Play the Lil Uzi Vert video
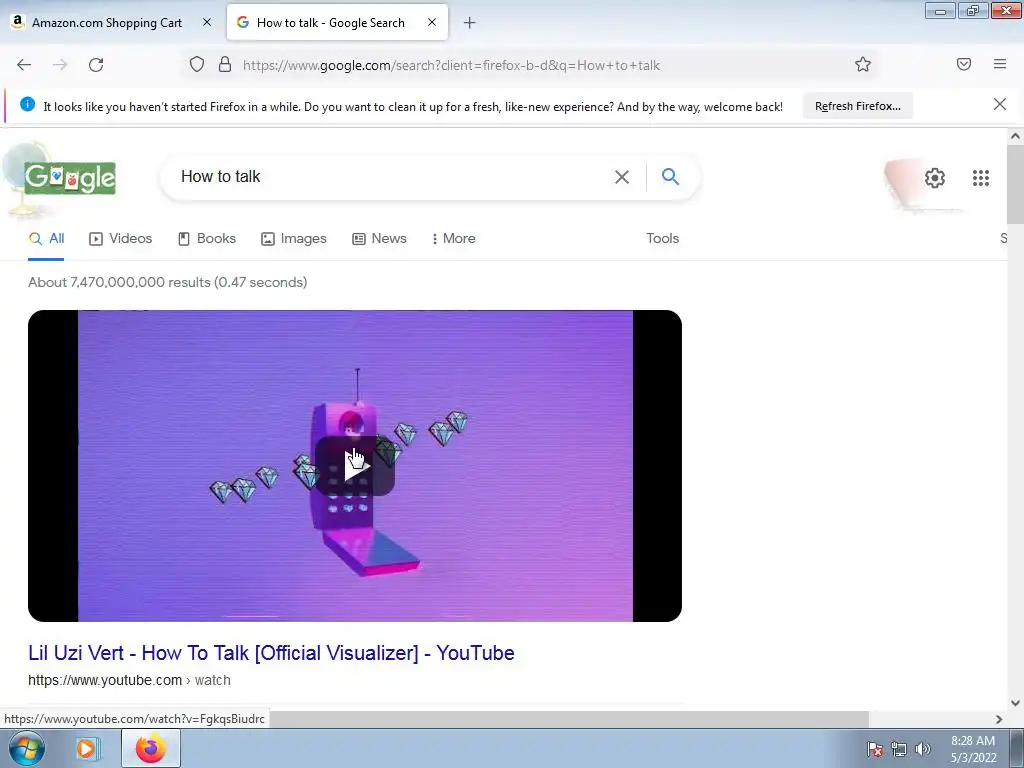 pyautogui.click(x=355, y=466)
